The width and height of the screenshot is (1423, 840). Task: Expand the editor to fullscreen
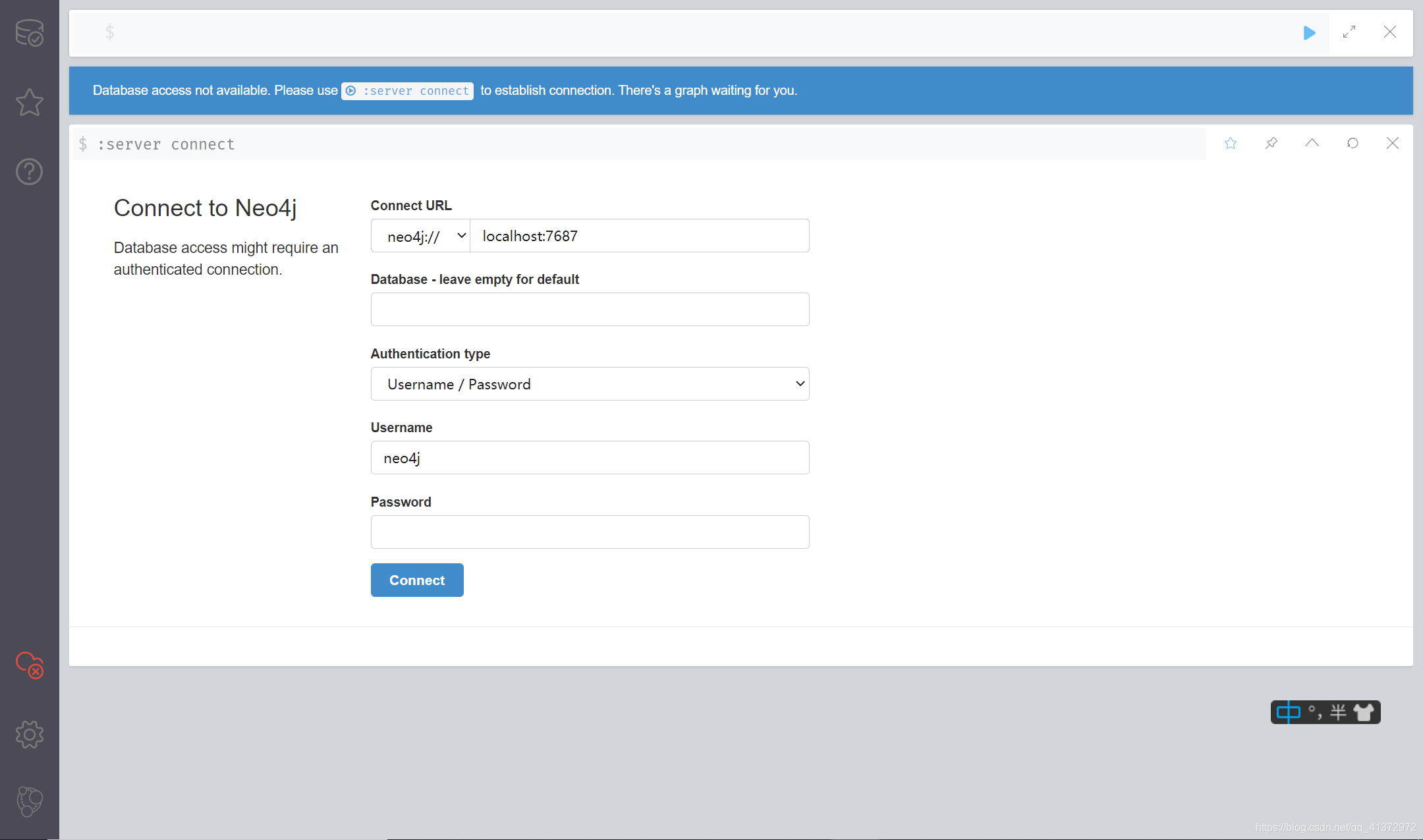click(1349, 32)
